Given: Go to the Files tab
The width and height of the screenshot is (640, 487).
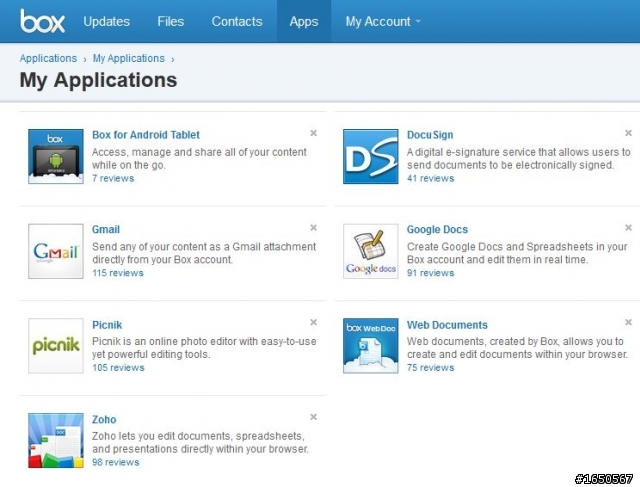Looking at the screenshot, I should click(171, 21).
